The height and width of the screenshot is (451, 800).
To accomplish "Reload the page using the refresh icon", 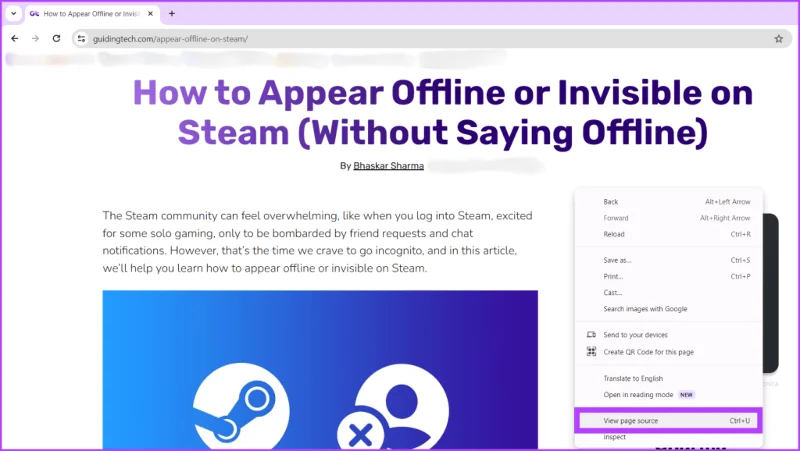I will (57, 38).
